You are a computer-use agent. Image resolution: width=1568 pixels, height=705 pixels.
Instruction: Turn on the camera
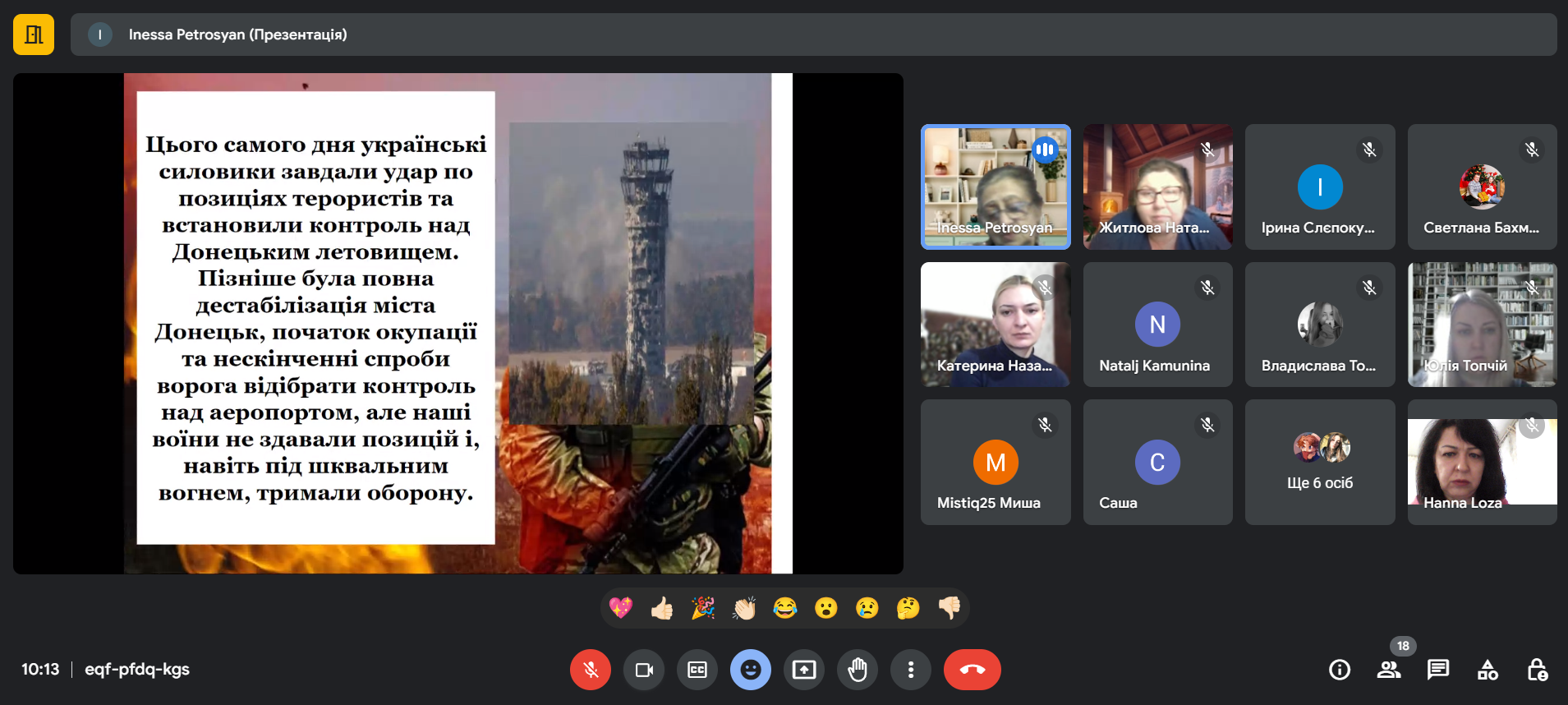[643, 670]
